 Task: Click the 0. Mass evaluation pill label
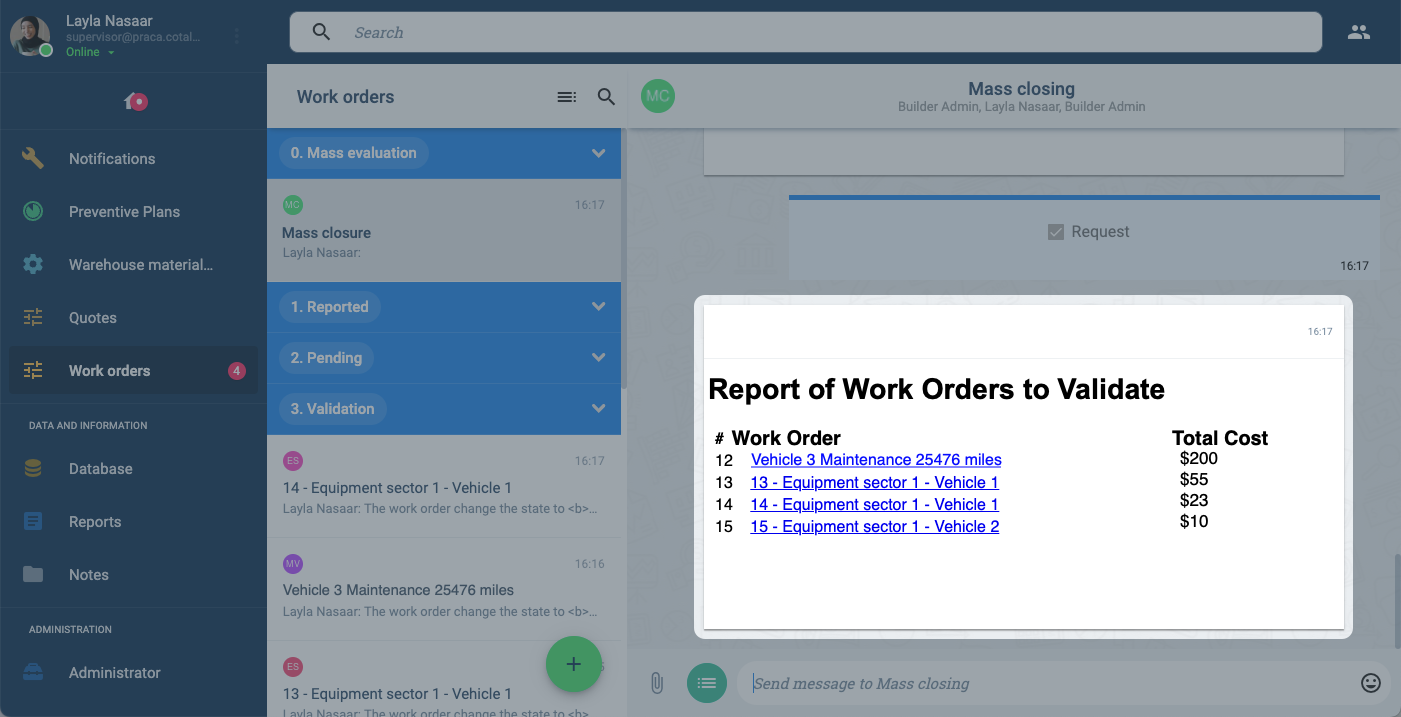click(353, 153)
